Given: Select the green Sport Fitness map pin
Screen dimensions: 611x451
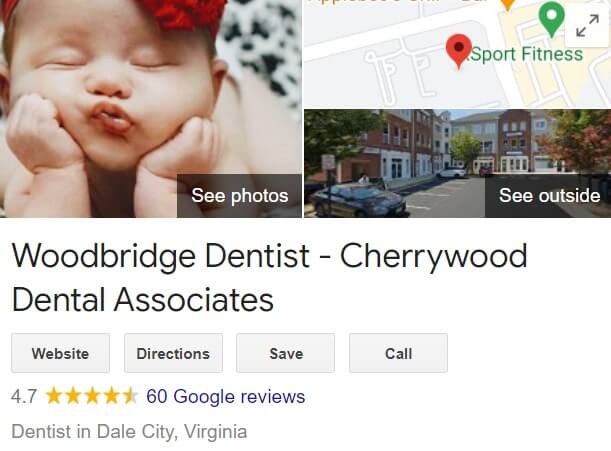Looking at the screenshot, I should (551, 18).
